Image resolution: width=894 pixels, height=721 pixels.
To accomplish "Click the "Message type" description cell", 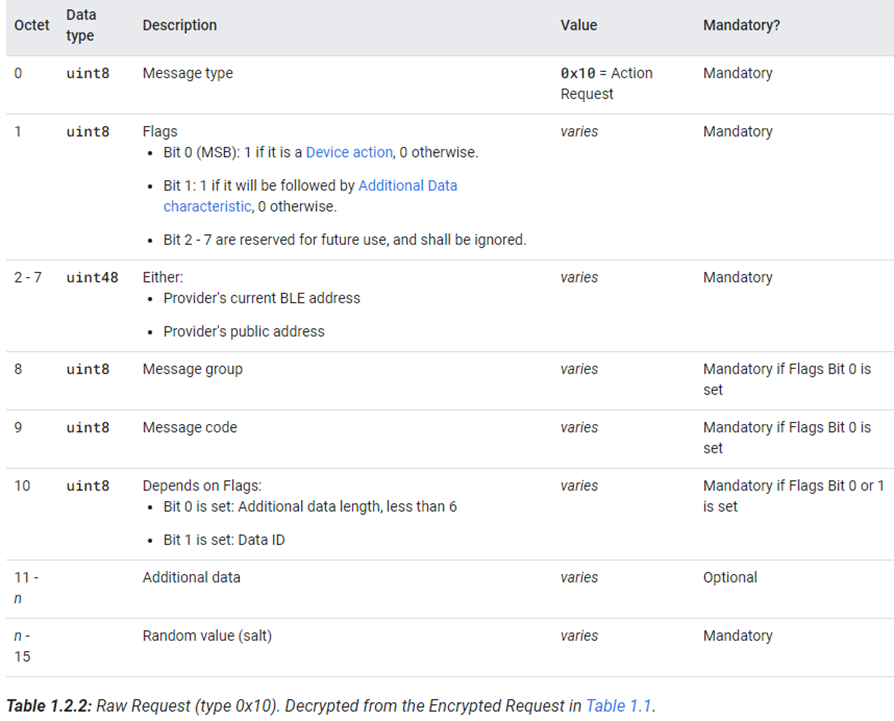I will (187, 73).
